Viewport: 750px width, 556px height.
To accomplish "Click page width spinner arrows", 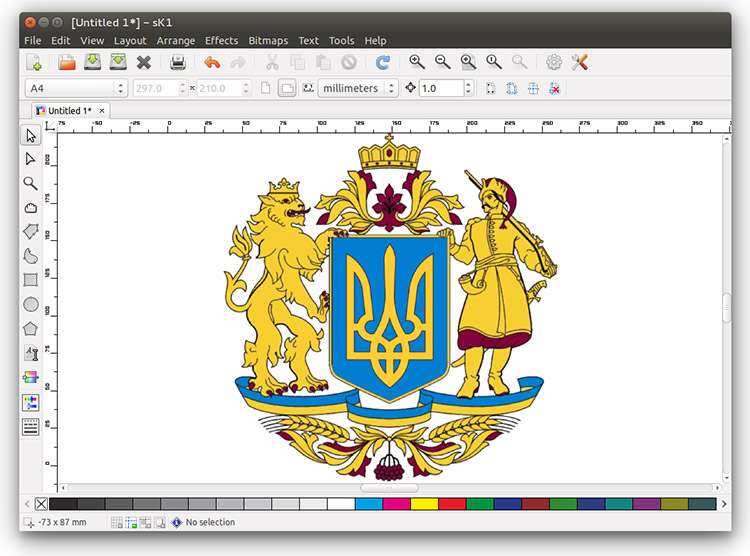I will click(182, 88).
